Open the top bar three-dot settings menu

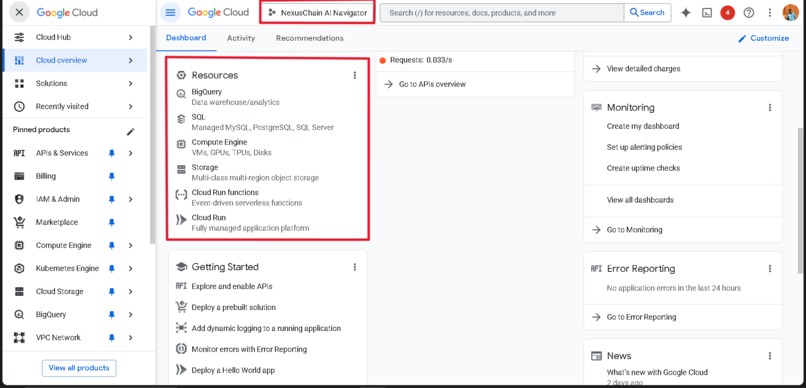[770, 13]
